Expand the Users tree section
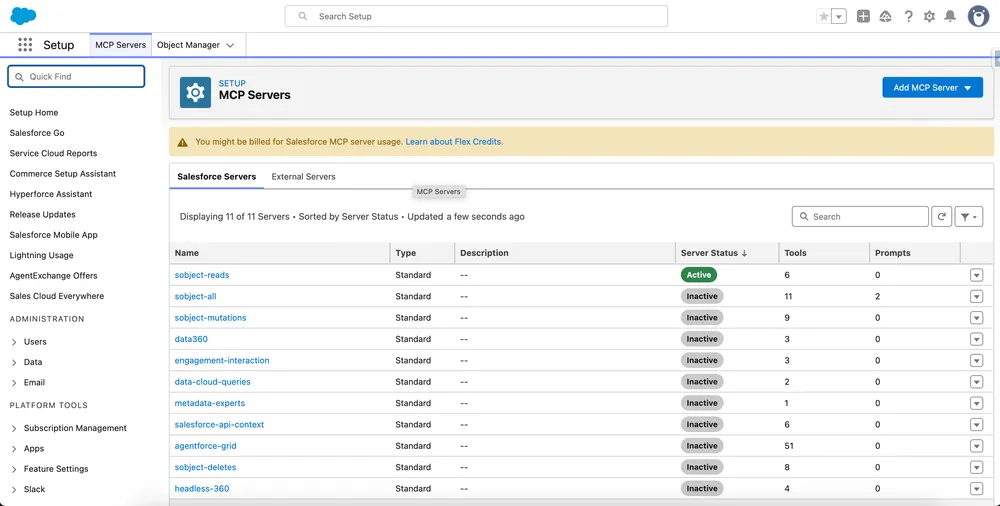 coord(14,342)
